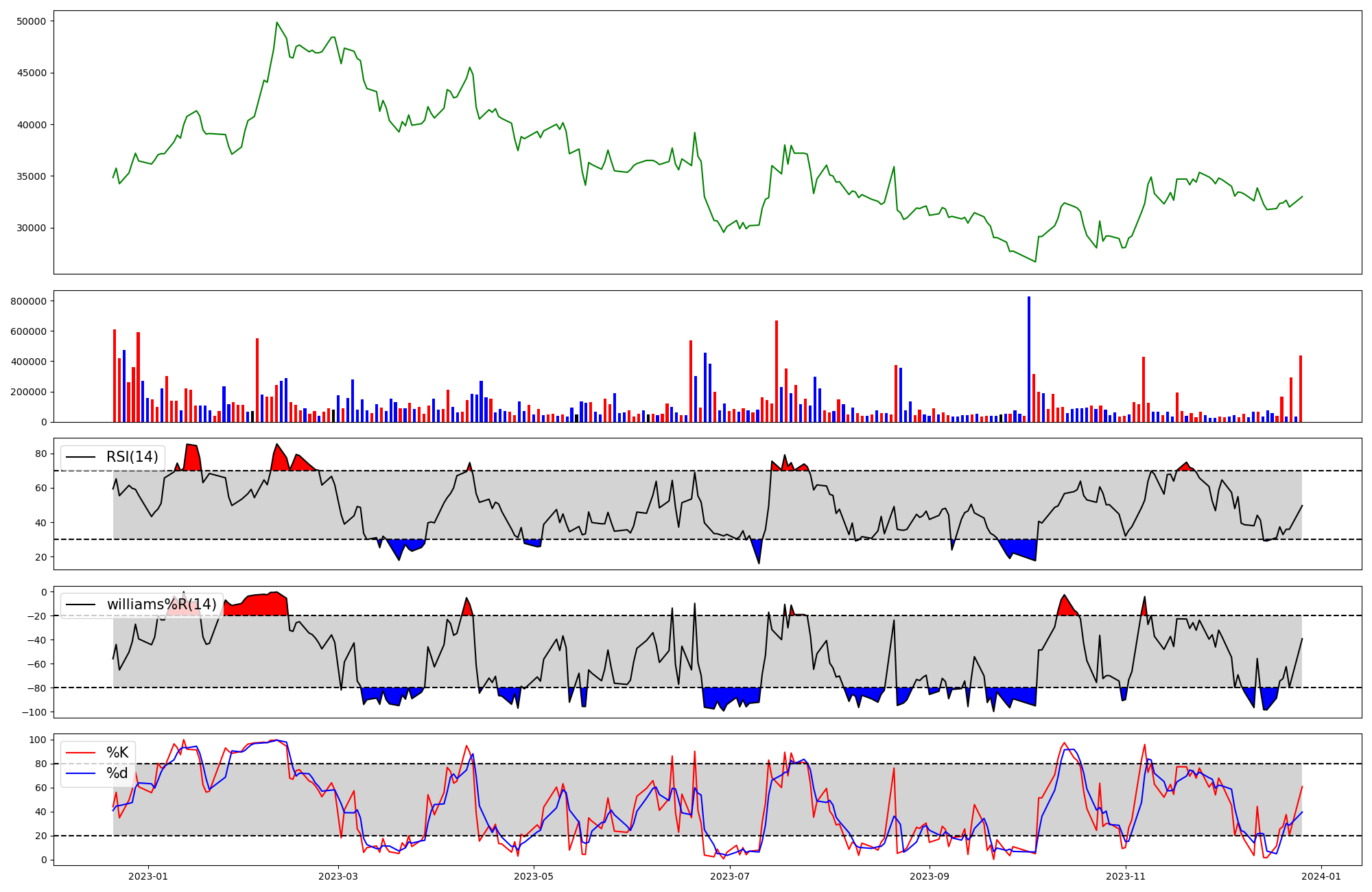
Task: Click the highest peak of green price line
Action: tap(277, 23)
